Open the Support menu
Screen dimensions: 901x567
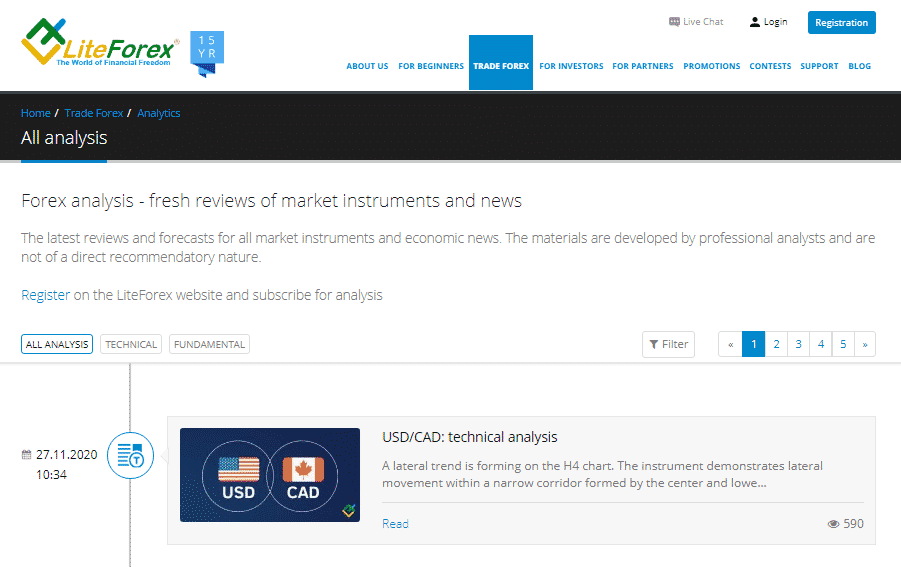point(819,66)
